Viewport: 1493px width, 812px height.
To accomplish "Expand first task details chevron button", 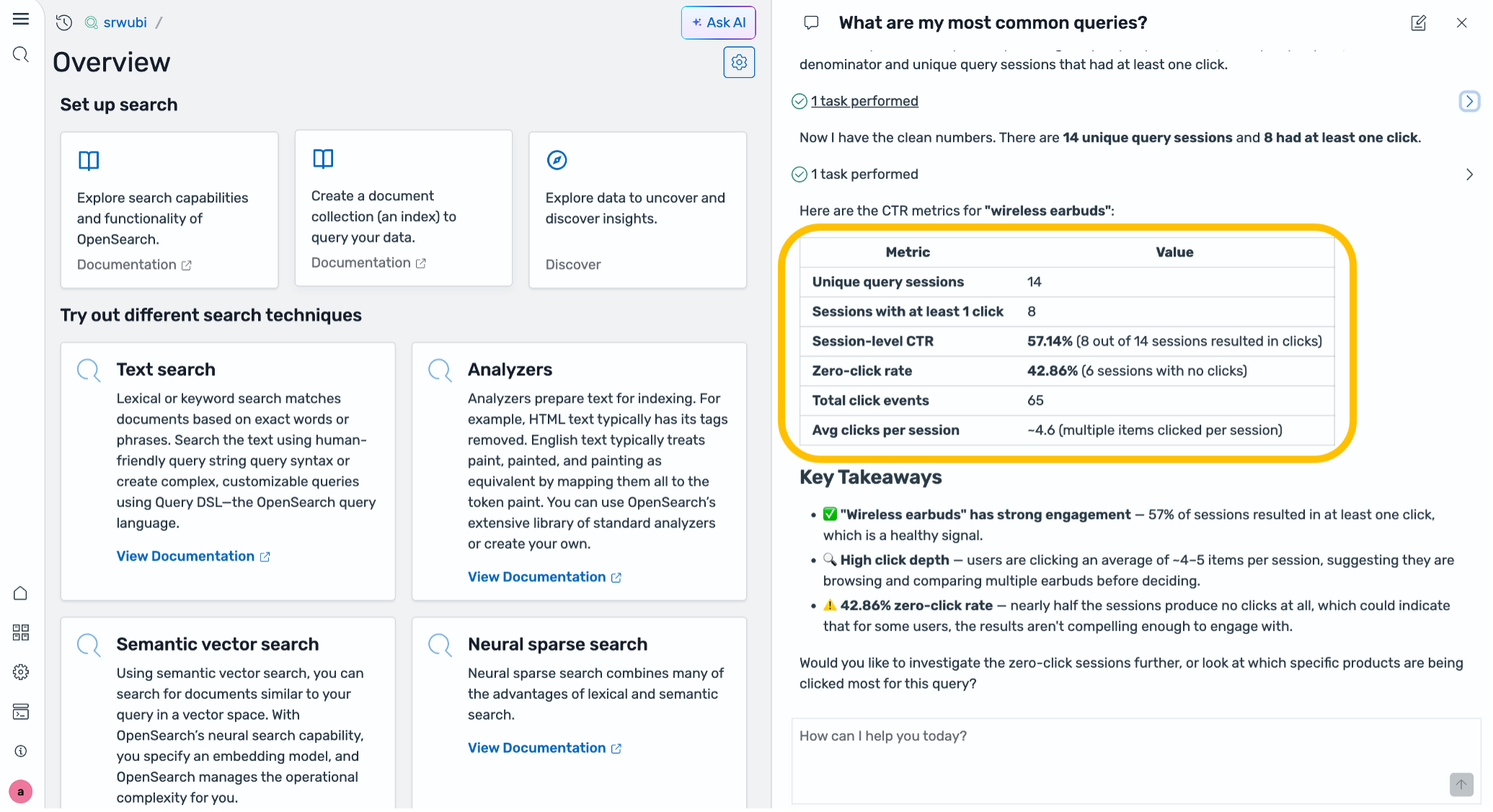I will (1469, 102).
